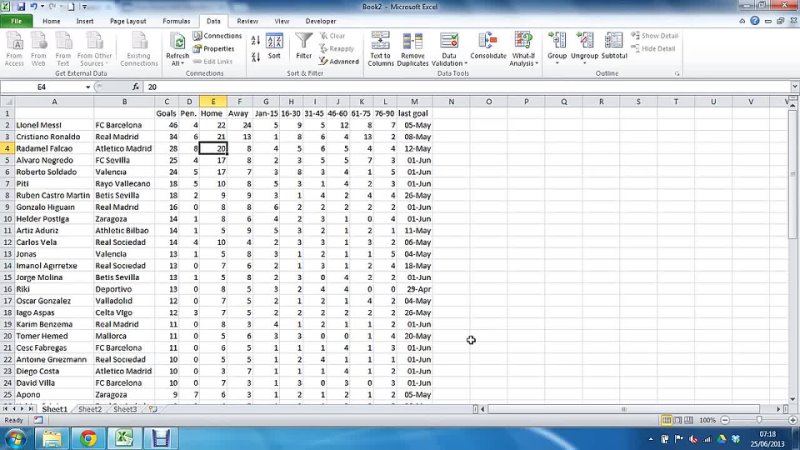The image size is (800, 450).
Task: Click the Save icon in quick access toolbar
Action: [21, 7]
